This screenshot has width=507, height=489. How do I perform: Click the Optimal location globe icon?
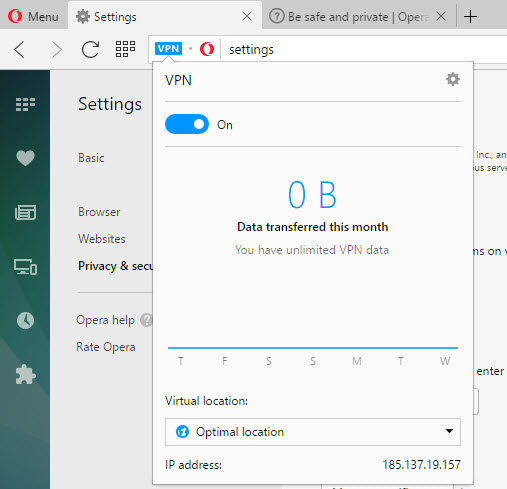coord(182,432)
